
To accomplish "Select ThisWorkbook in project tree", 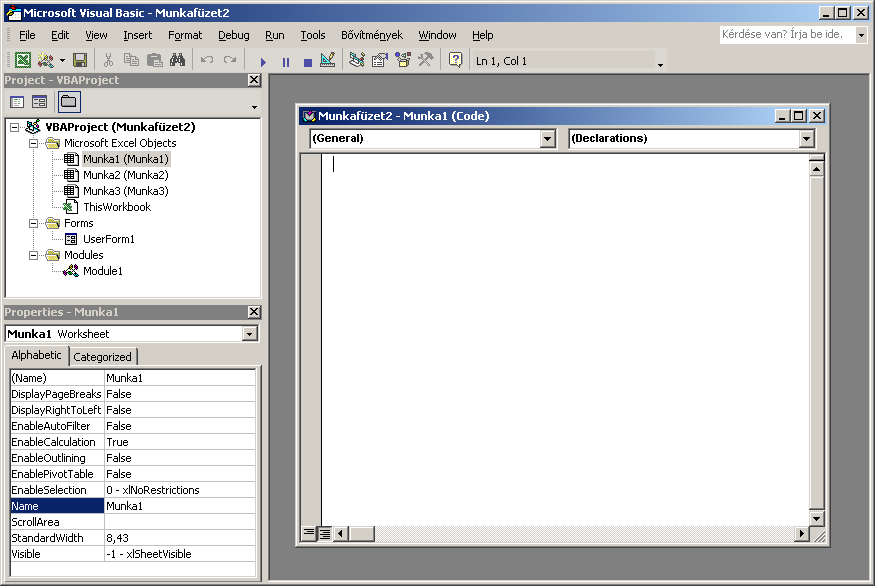I will 117,207.
